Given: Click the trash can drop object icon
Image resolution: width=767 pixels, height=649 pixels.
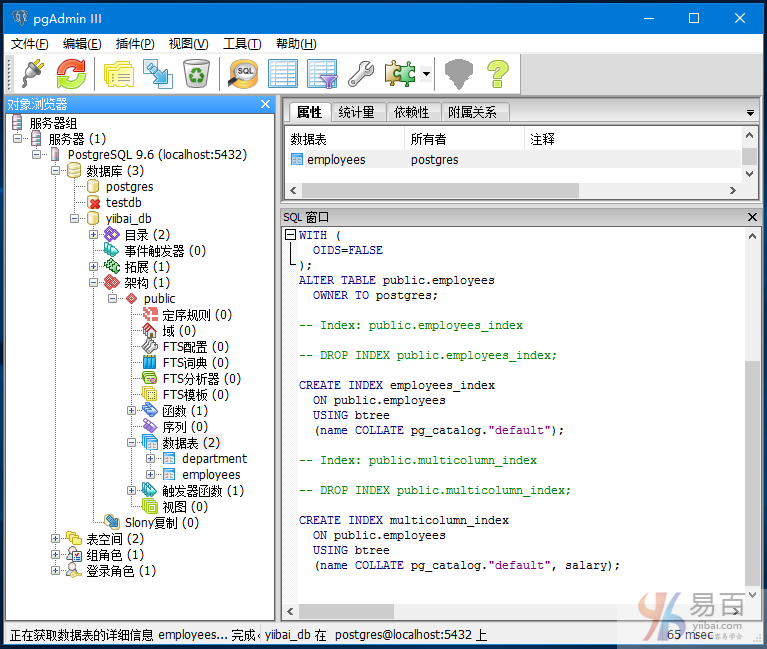Looking at the screenshot, I should point(195,73).
